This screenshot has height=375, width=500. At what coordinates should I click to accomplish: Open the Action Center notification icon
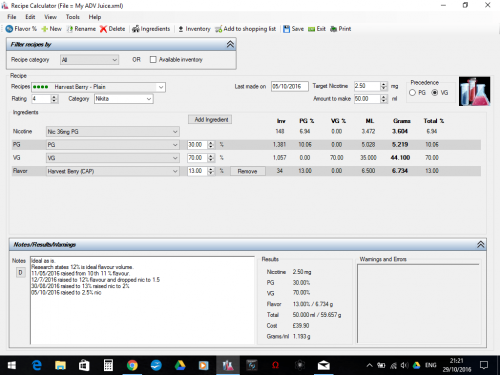pos(484,365)
